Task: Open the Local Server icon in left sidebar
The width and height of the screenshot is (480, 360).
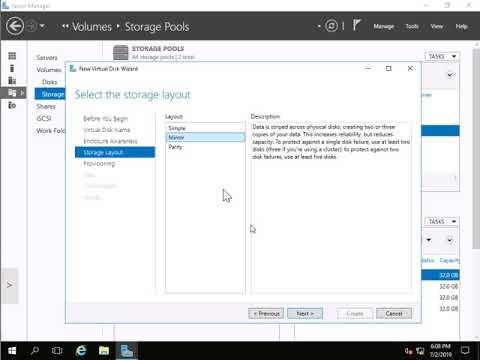Action: click(12, 68)
